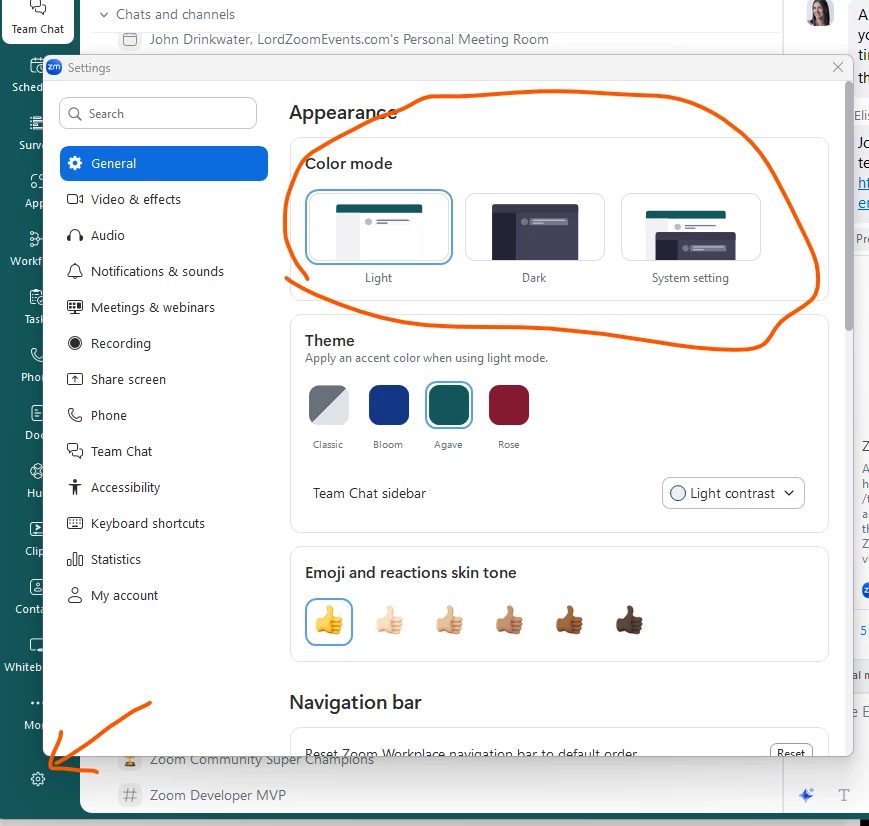Select Dark color mode thumbnail
This screenshot has height=826, width=869.
535,227
